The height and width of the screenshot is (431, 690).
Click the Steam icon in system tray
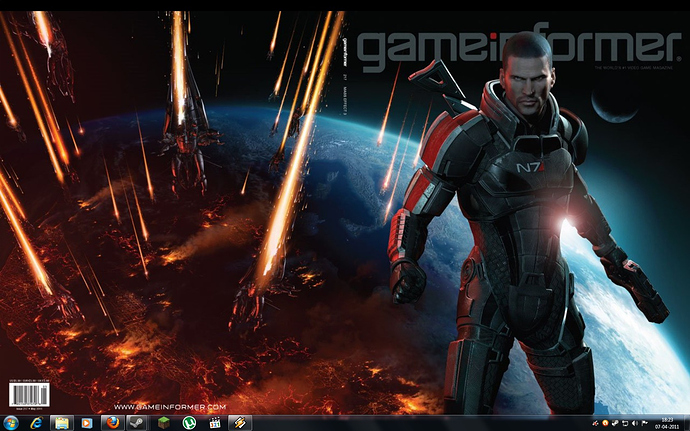[x=613, y=423]
